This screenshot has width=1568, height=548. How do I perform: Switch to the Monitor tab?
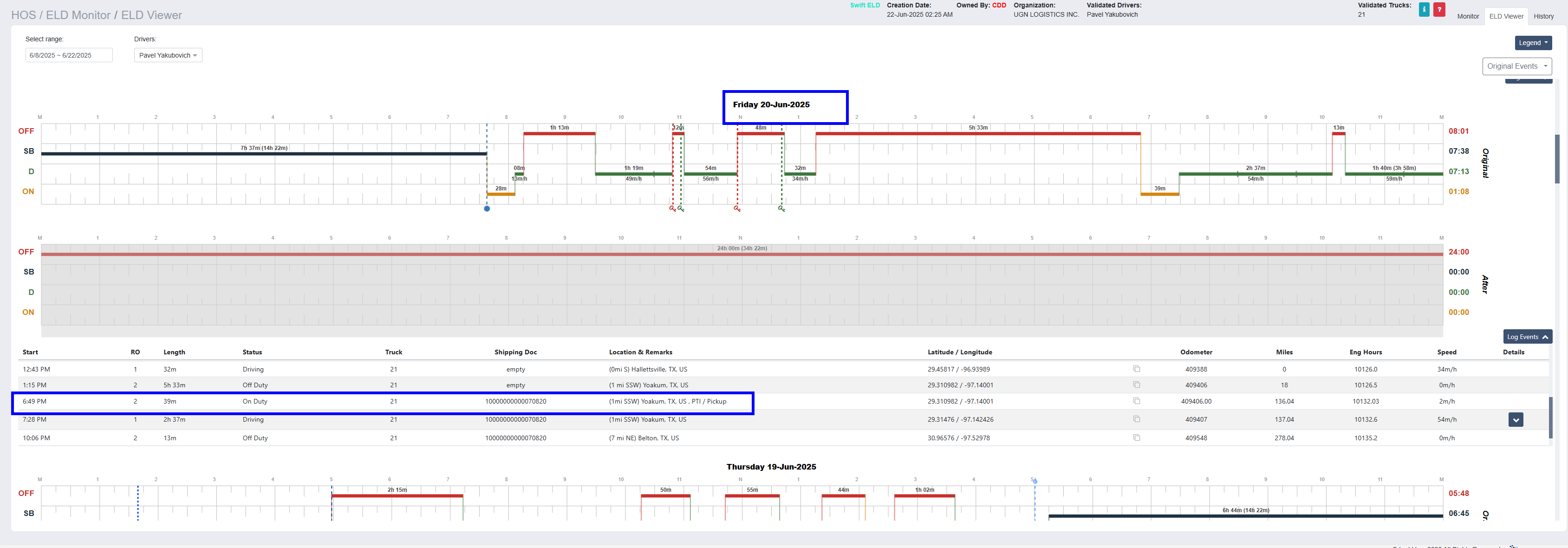click(1468, 16)
